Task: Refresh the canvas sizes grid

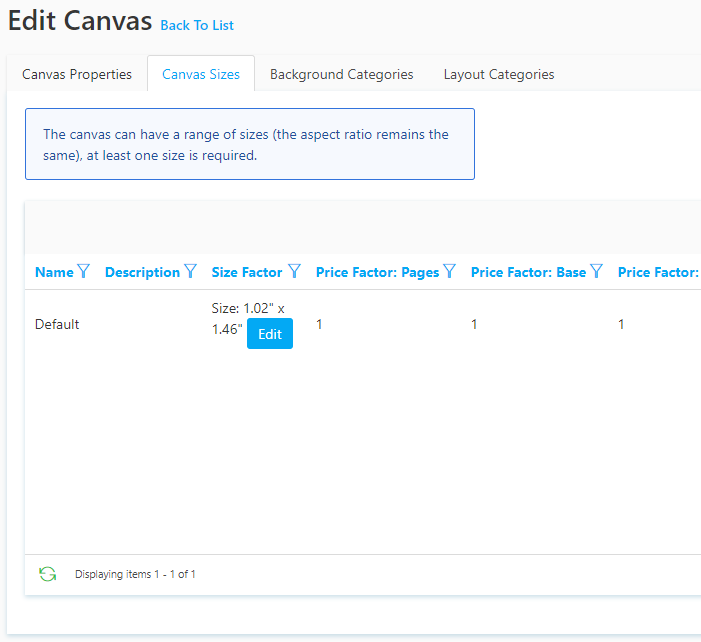Action: pyautogui.click(x=47, y=574)
